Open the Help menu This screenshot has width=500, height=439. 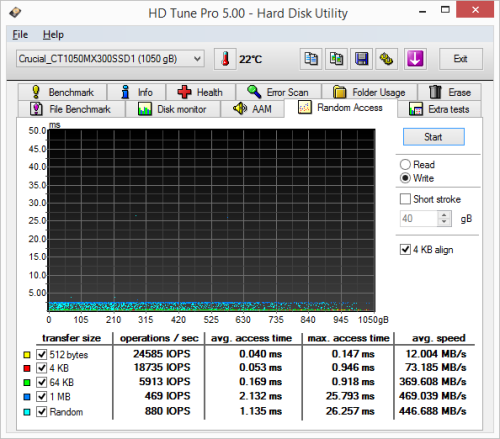(x=53, y=35)
